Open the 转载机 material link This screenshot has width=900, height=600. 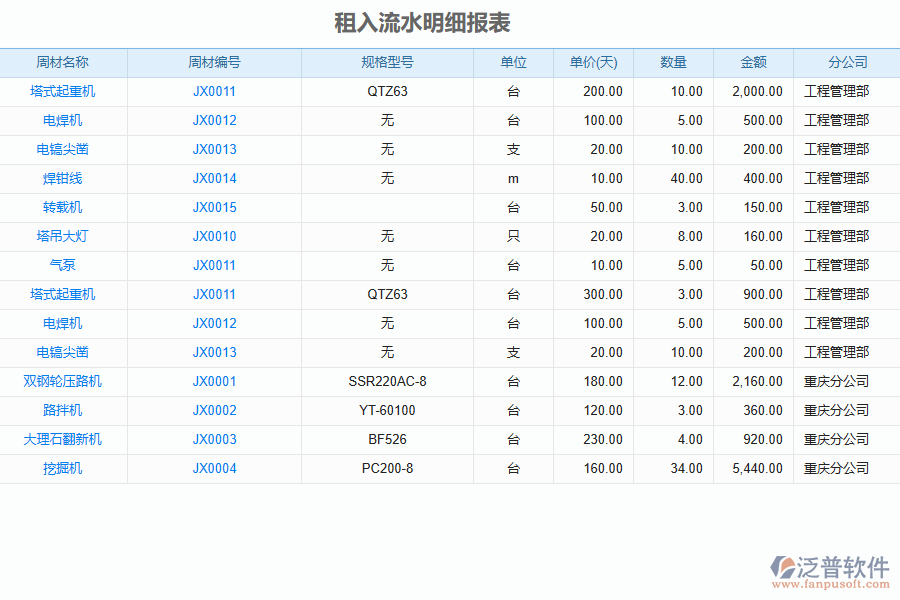coord(63,207)
